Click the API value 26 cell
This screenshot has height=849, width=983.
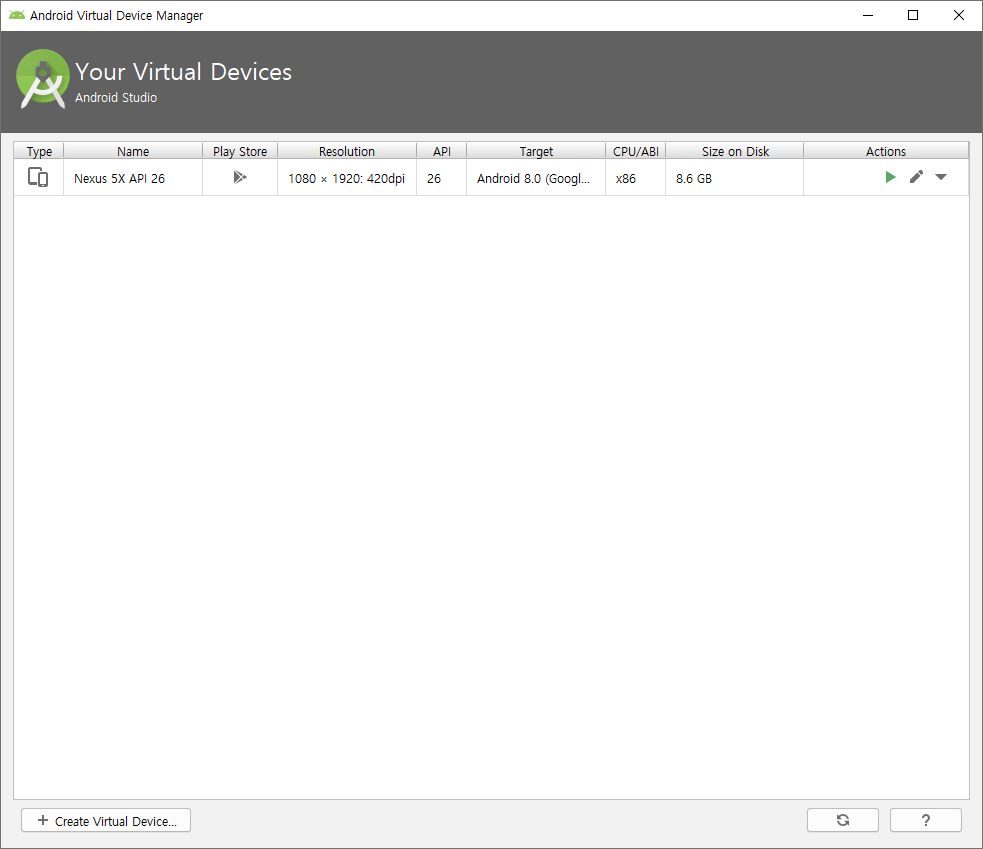[441, 178]
